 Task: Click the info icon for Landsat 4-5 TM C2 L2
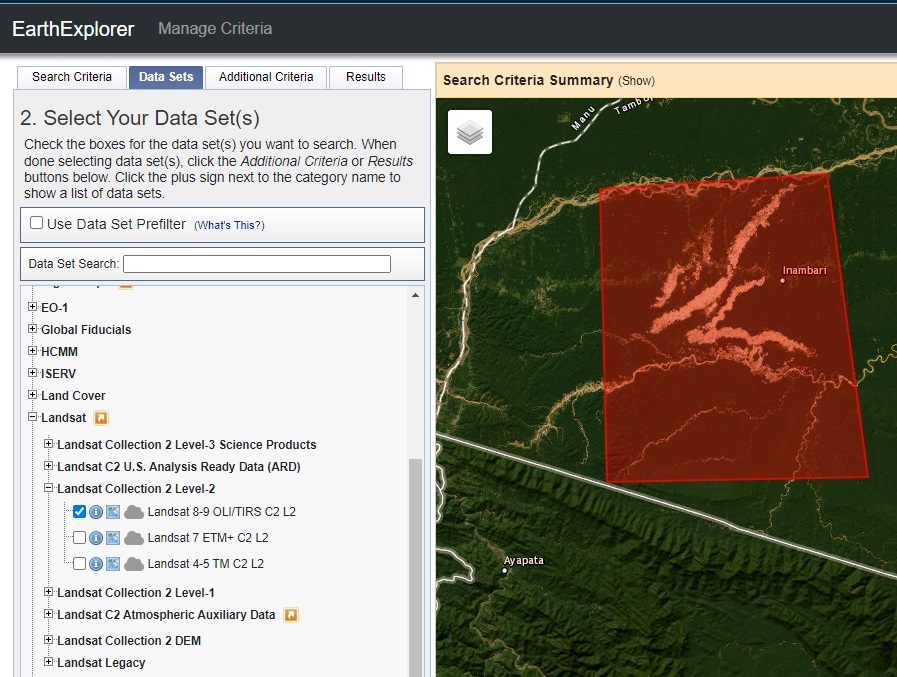(x=96, y=564)
